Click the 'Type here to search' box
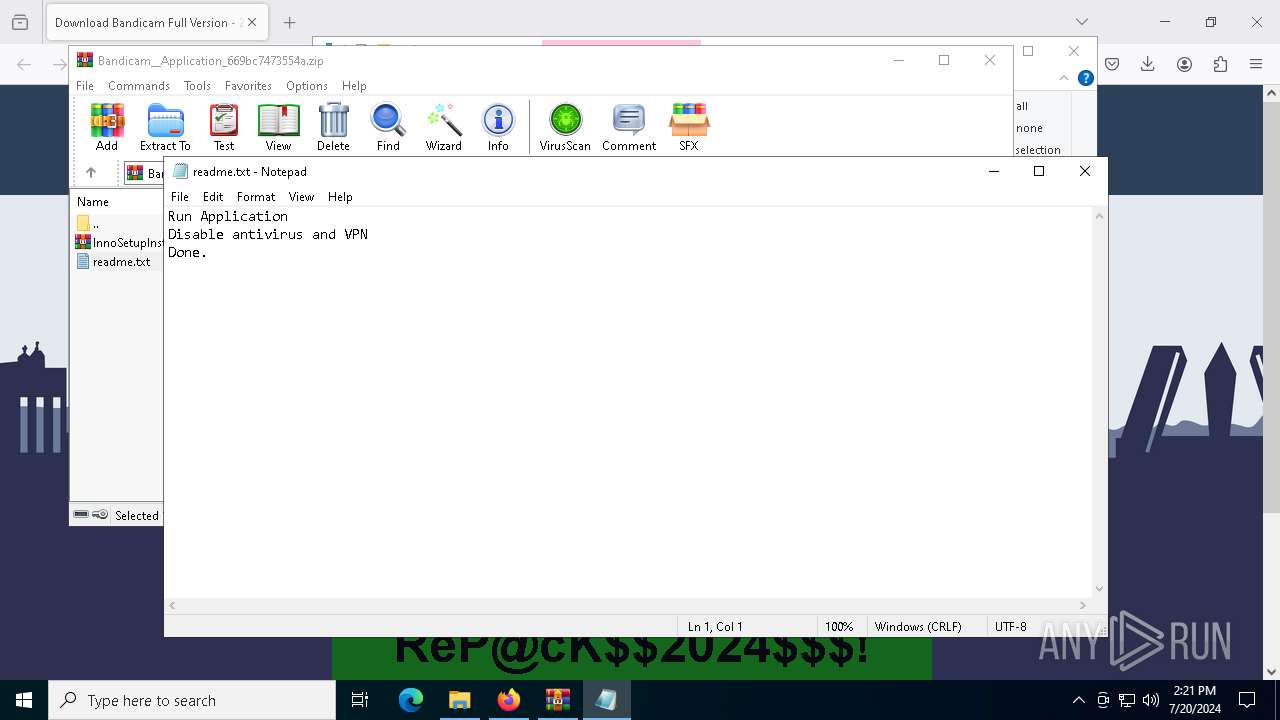 [x=192, y=700]
